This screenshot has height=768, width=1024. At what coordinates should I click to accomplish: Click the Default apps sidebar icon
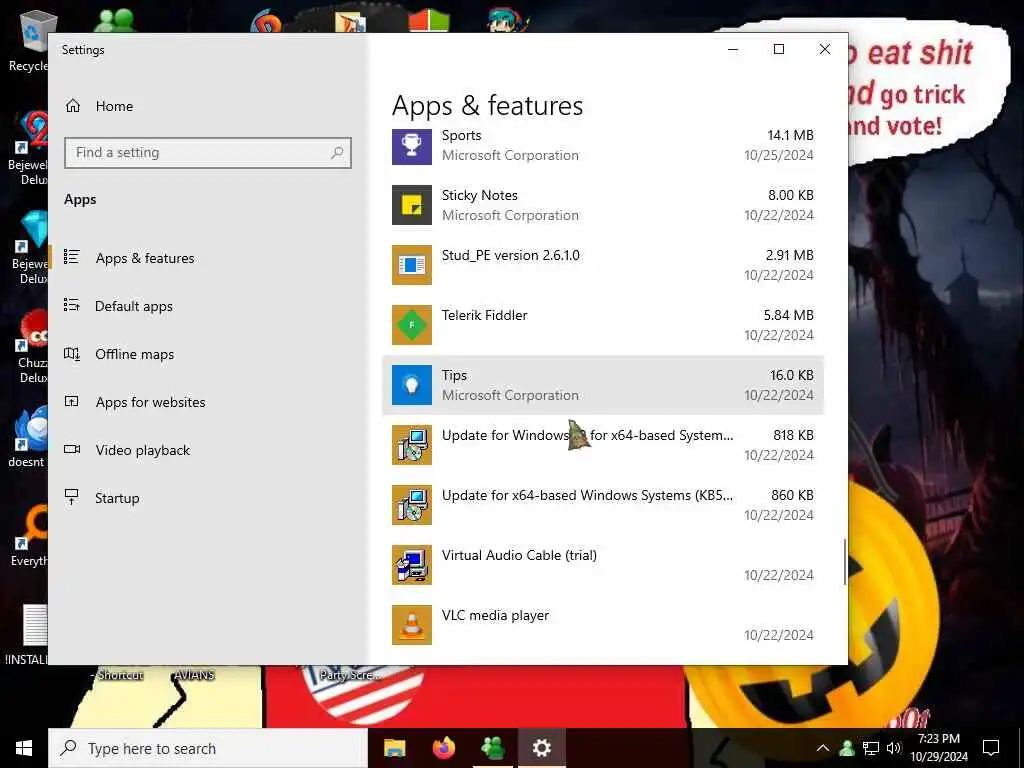coord(72,306)
